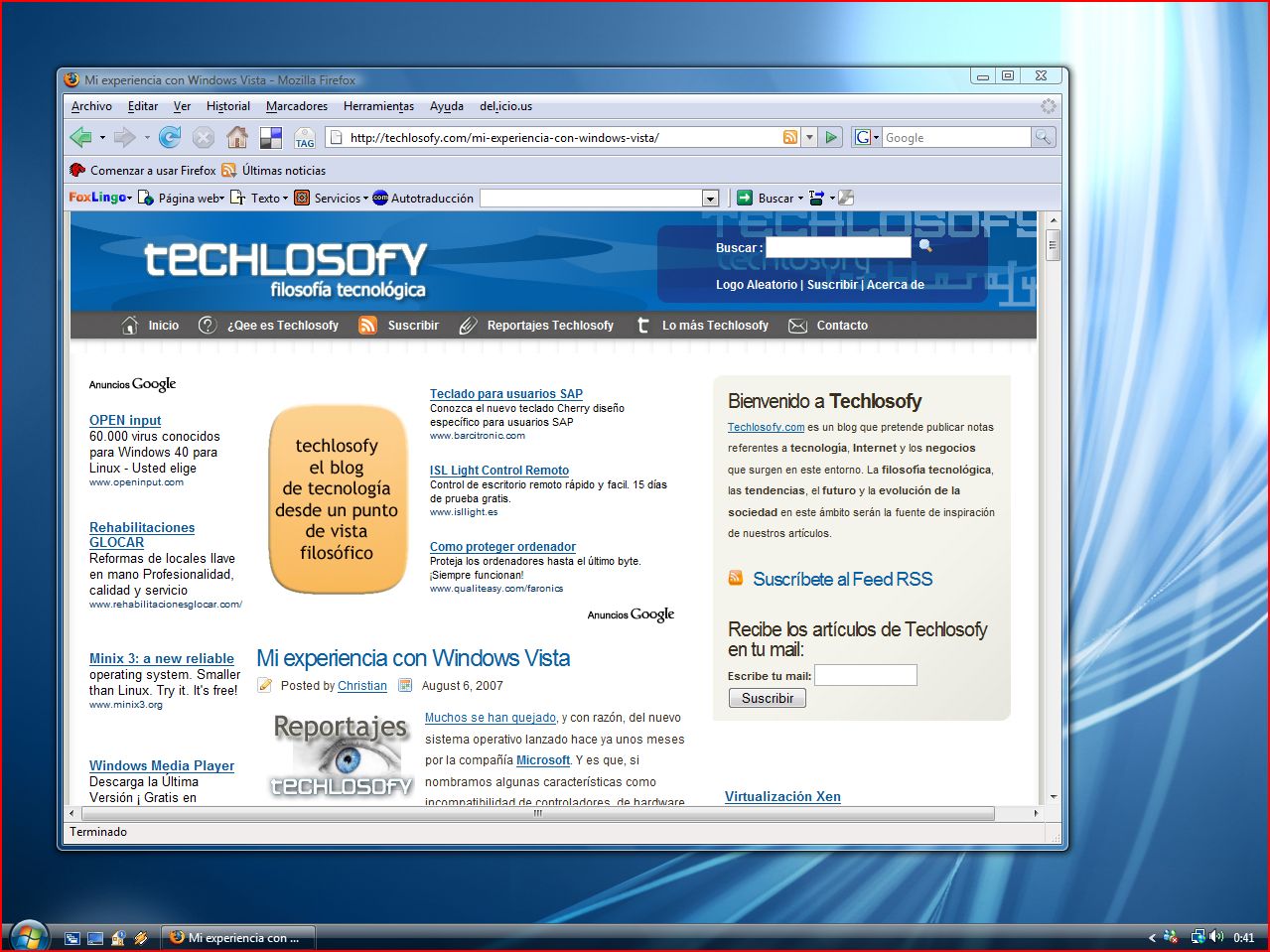Screen dimensions: 1270x952
Task: Click the Firefox URL address field
Action: [563, 137]
